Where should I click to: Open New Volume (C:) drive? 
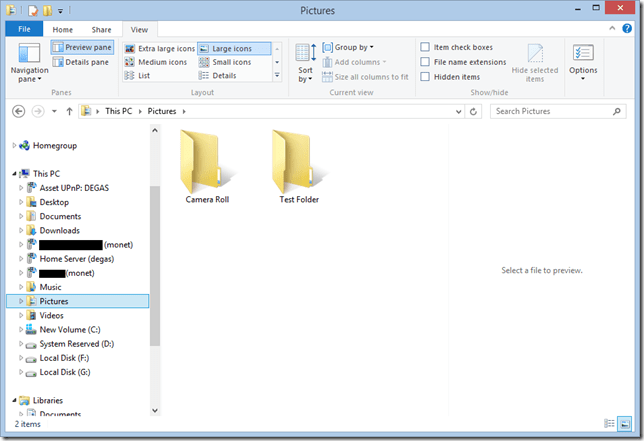(70, 330)
